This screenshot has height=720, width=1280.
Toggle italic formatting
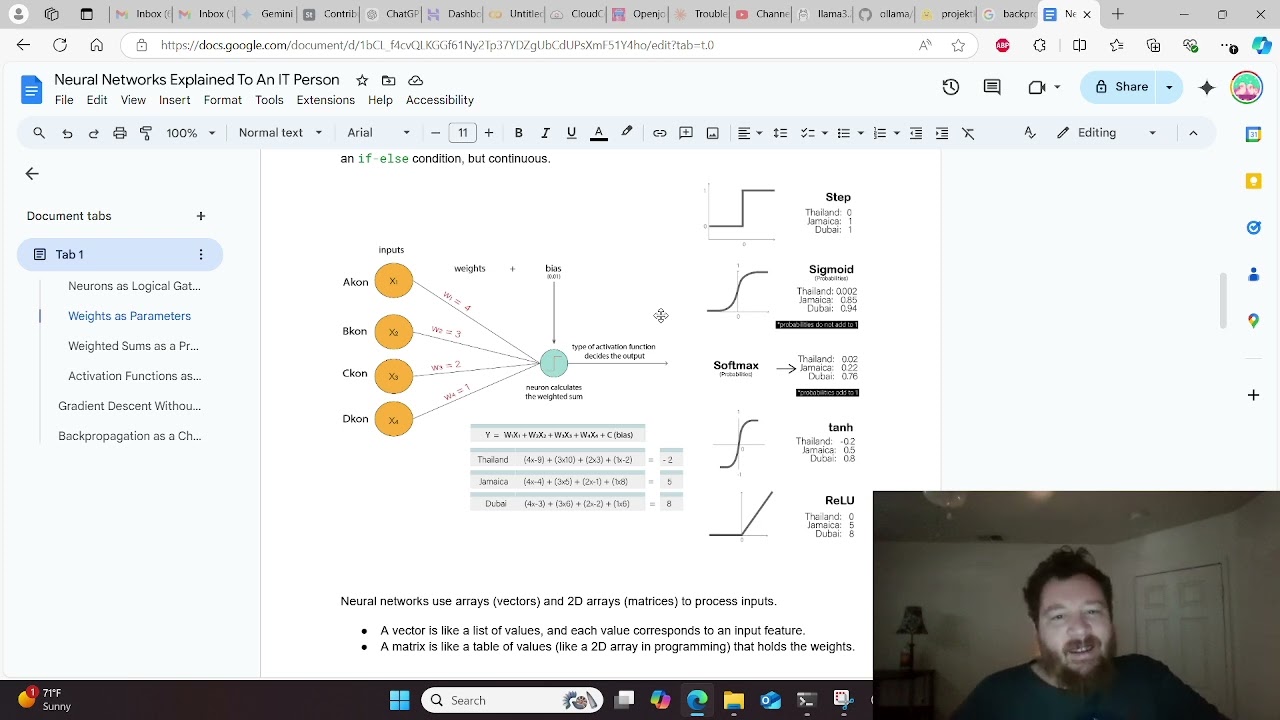tap(545, 133)
